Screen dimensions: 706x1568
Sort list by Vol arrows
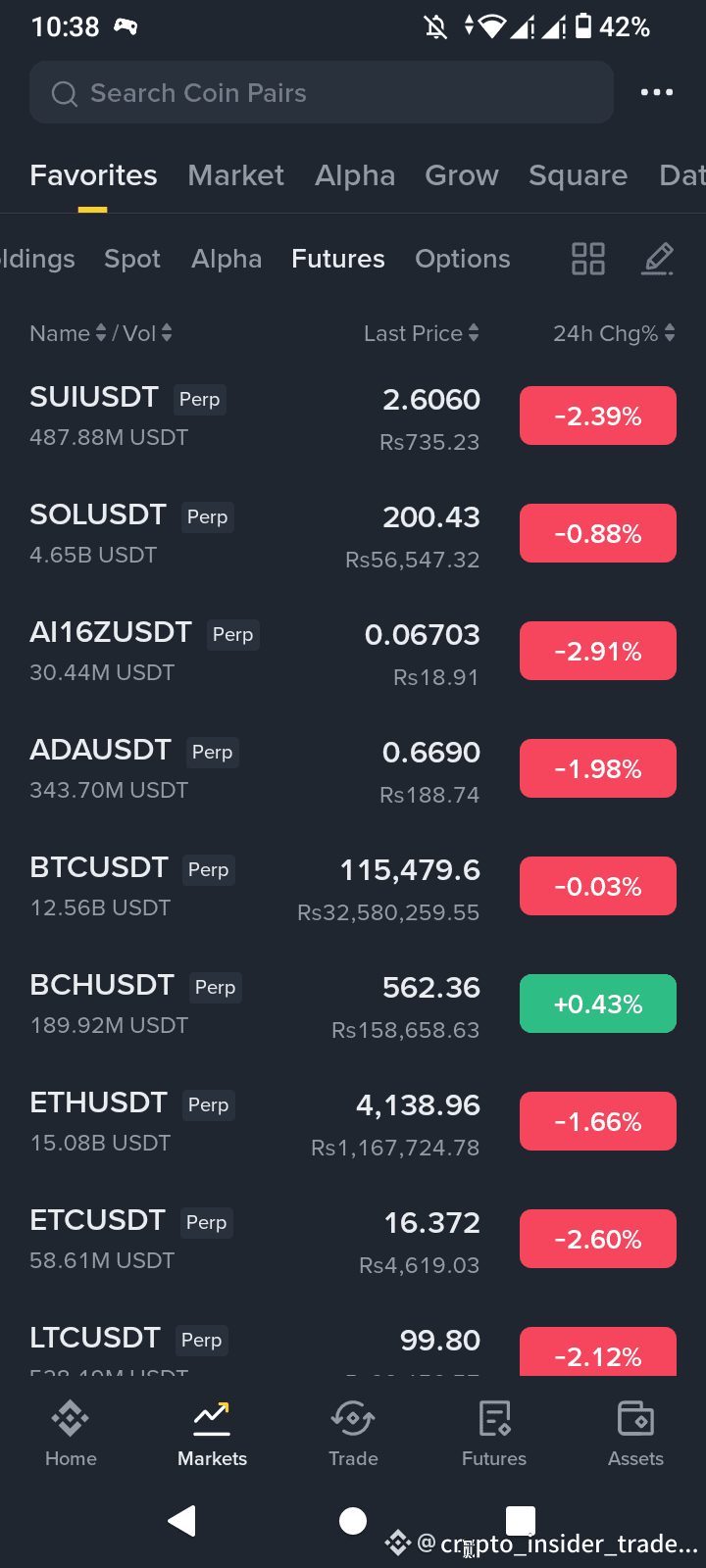point(167,333)
